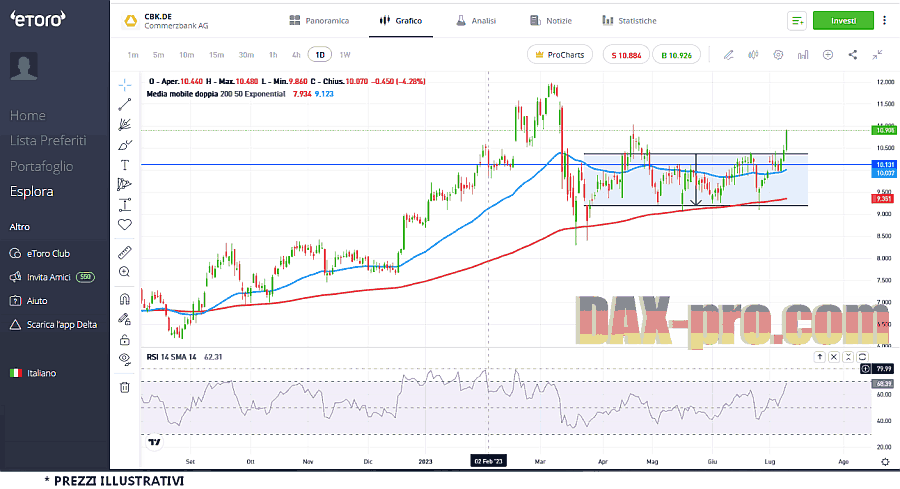Switch to the Notizie tab

pos(551,21)
